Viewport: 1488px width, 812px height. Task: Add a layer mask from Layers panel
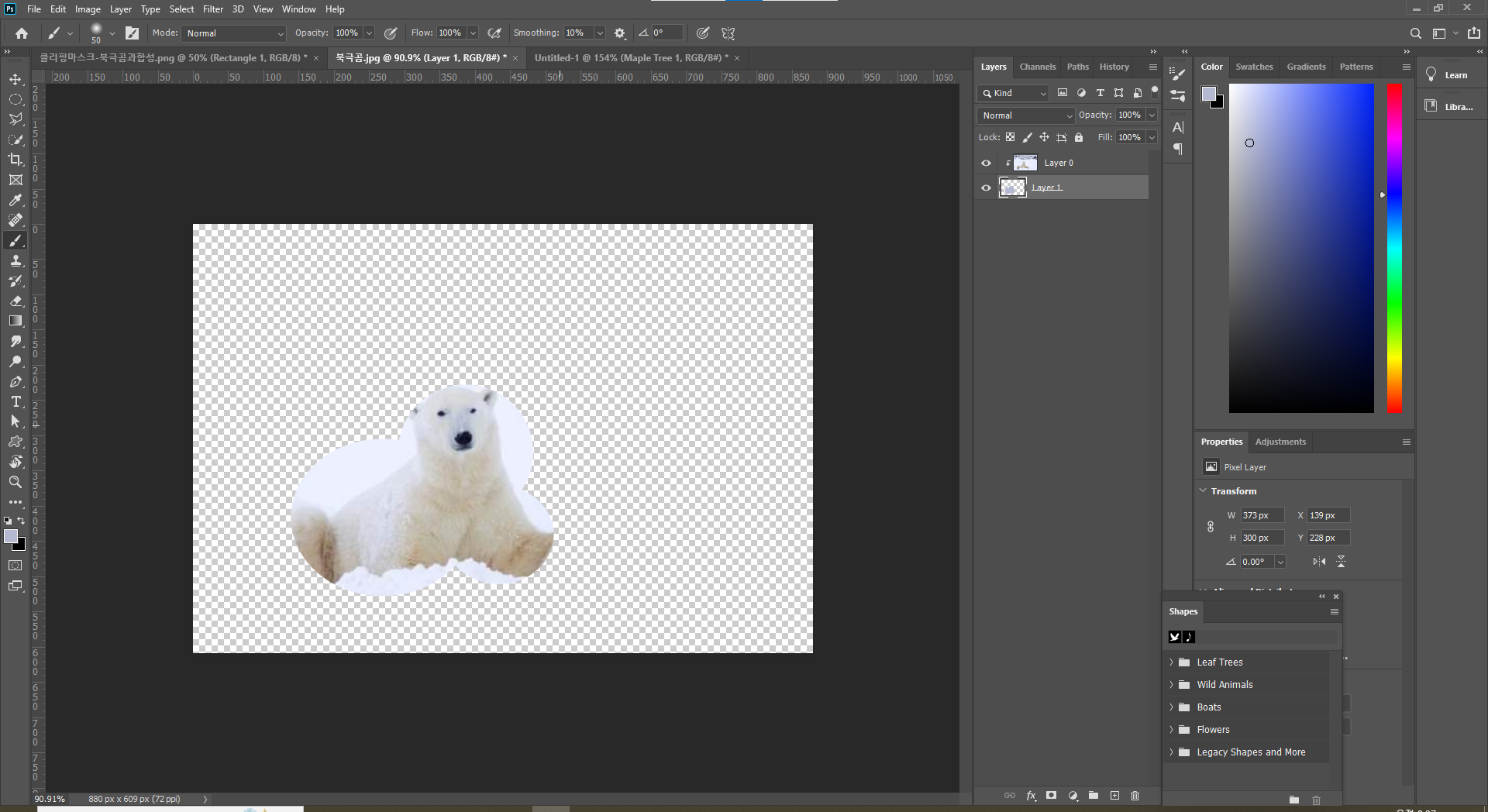point(1051,796)
